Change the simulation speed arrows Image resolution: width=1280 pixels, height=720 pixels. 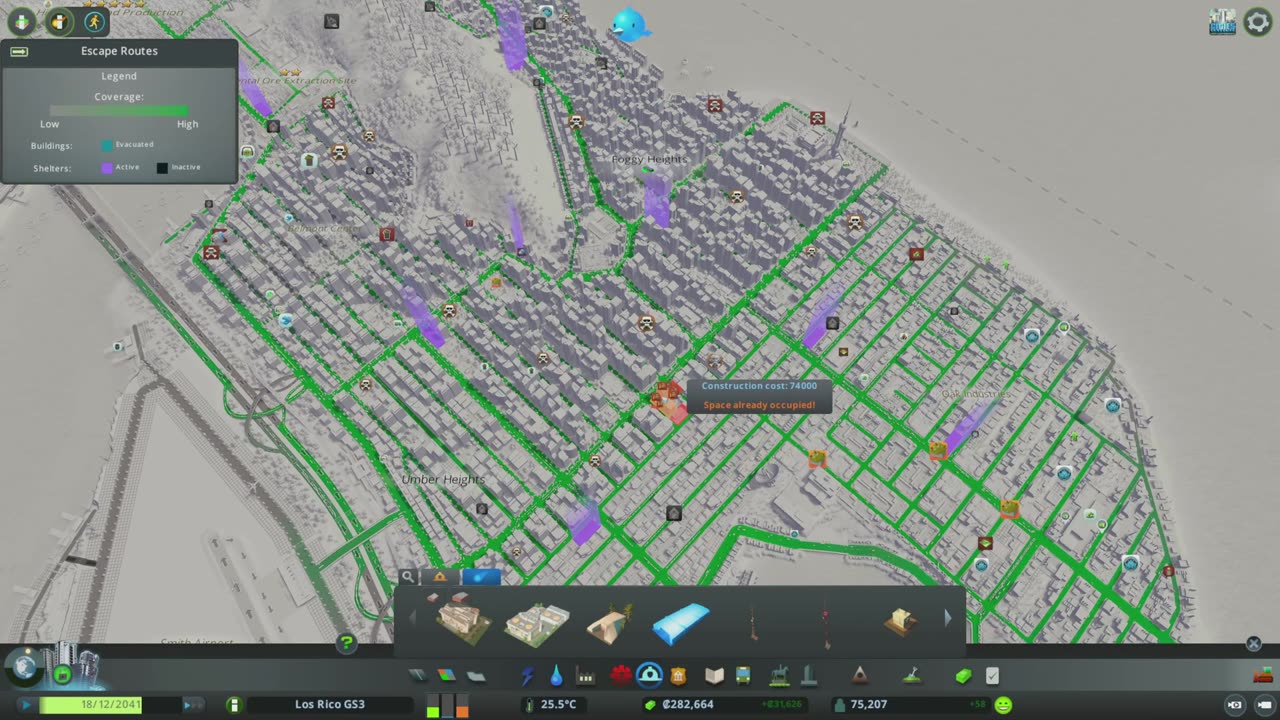[192, 705]
